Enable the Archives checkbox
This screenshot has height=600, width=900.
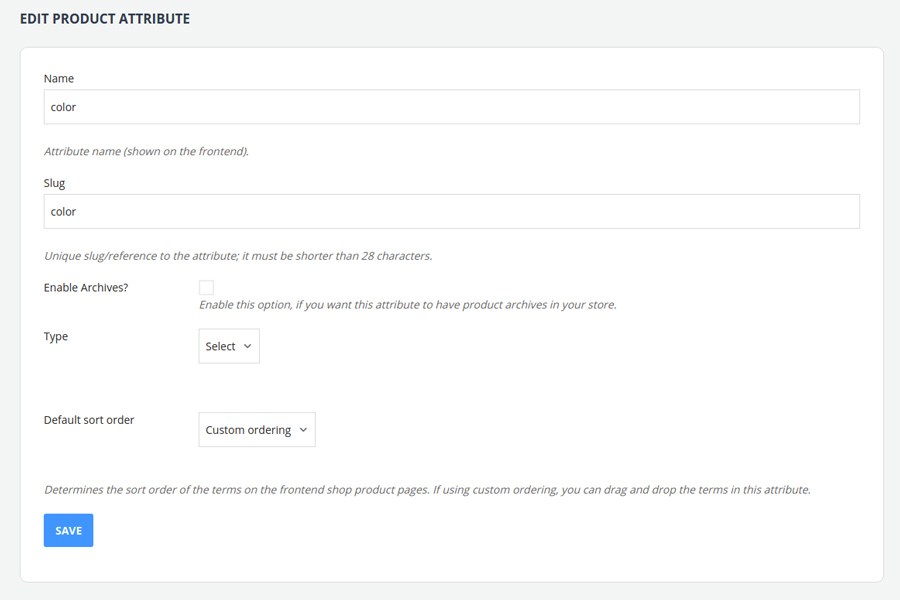click(207, 288)
